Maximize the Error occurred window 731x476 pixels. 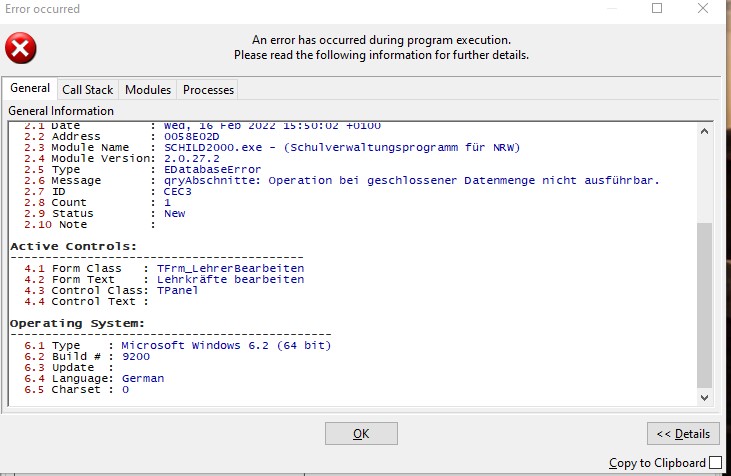(657, 8)
